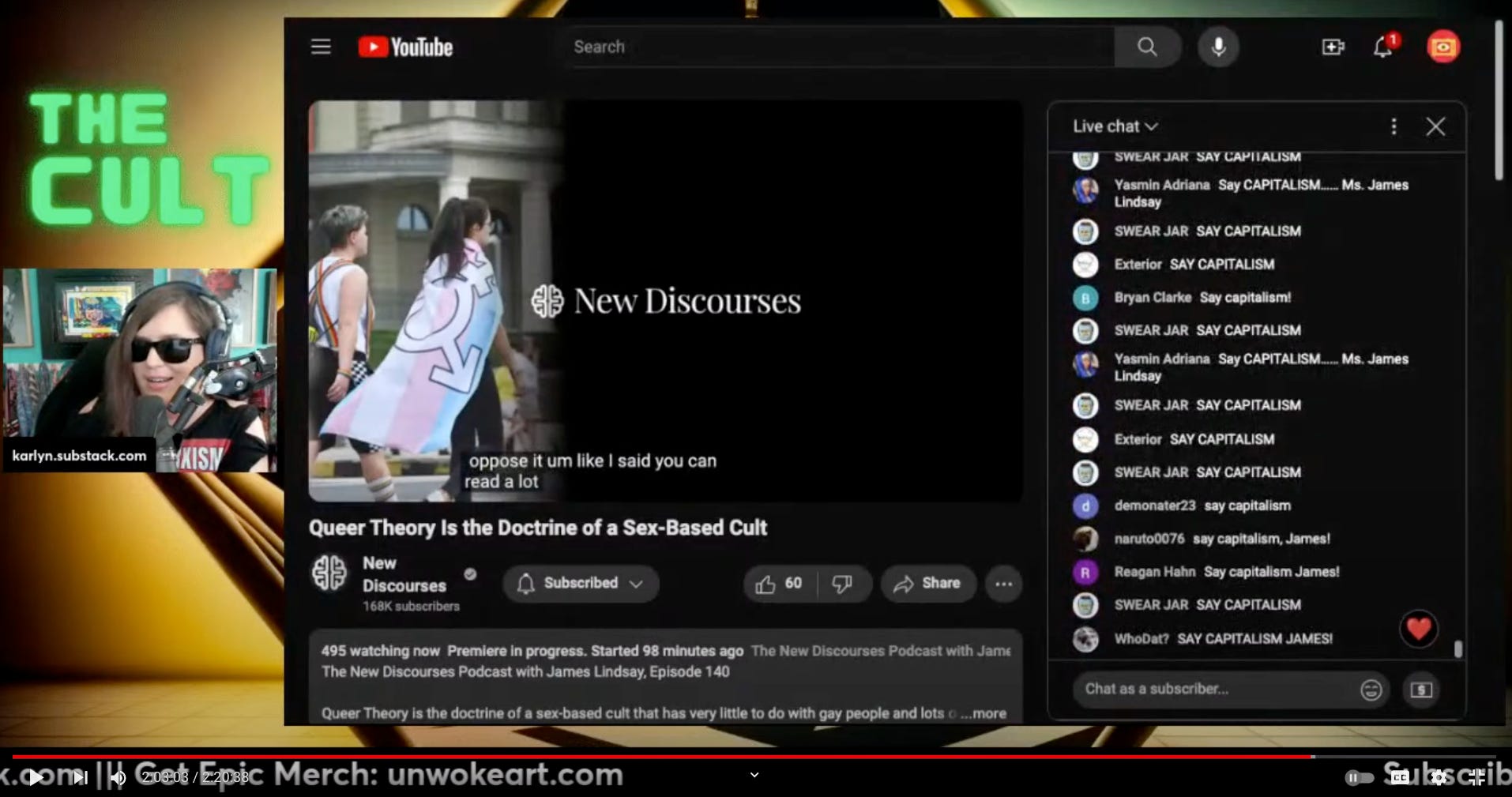Screen dimensions: 1512x797
Task: Click the Search input field
Action: coord(839,47)
